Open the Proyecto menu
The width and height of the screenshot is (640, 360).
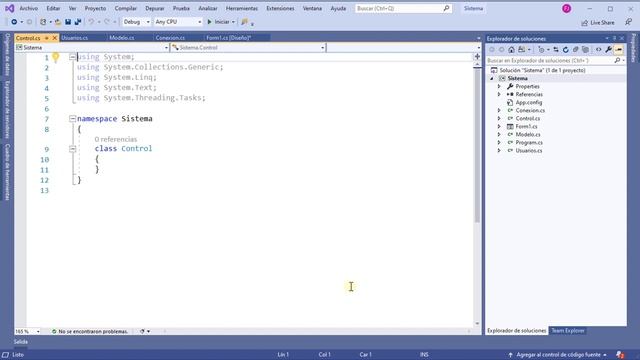(95, 9)
